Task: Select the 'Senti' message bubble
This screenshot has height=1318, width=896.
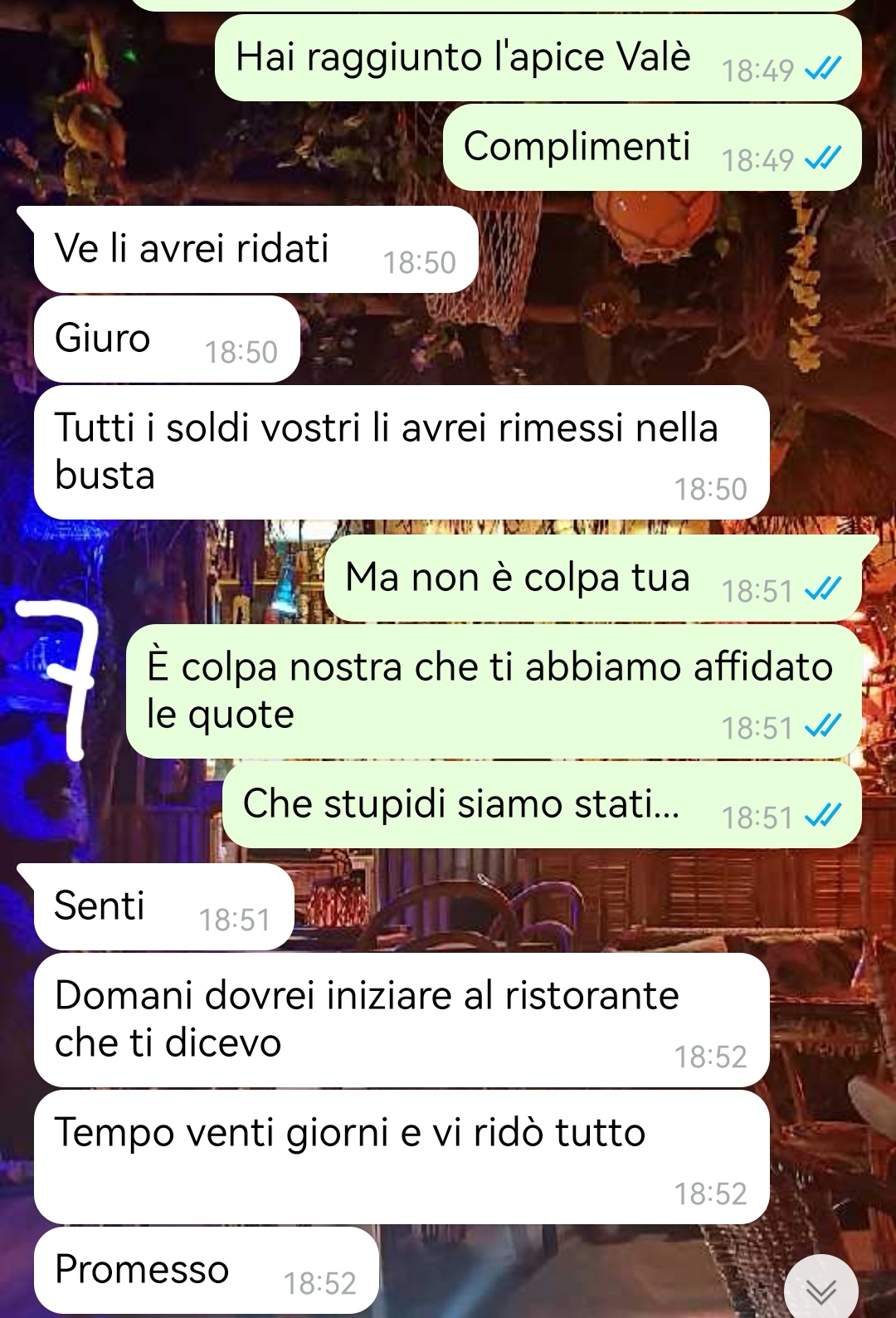Action: point(163,906)
